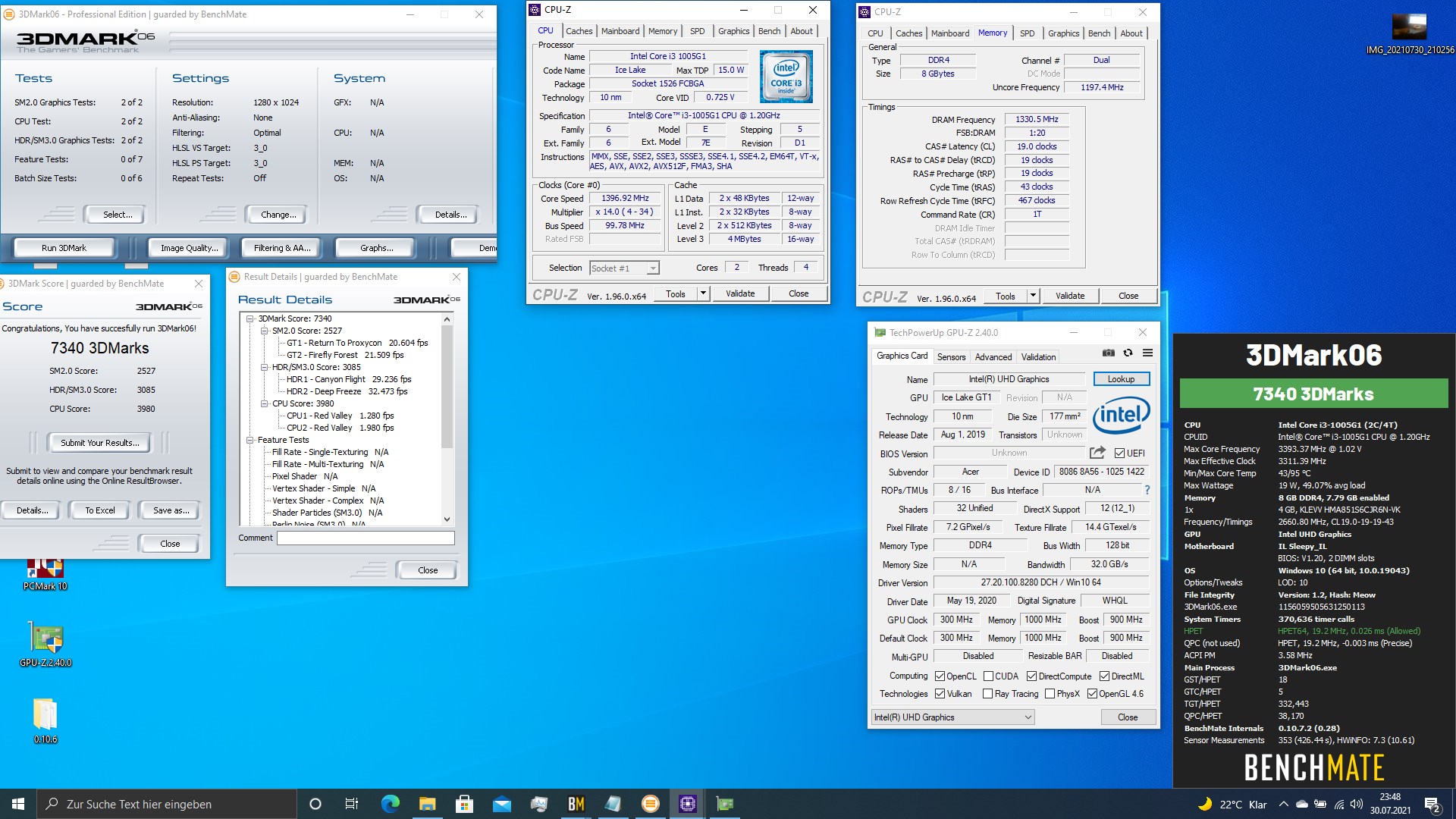Click the Lookup button in GPU-Z
The width and height of the screenshot is (1456, 819).
1121,379
